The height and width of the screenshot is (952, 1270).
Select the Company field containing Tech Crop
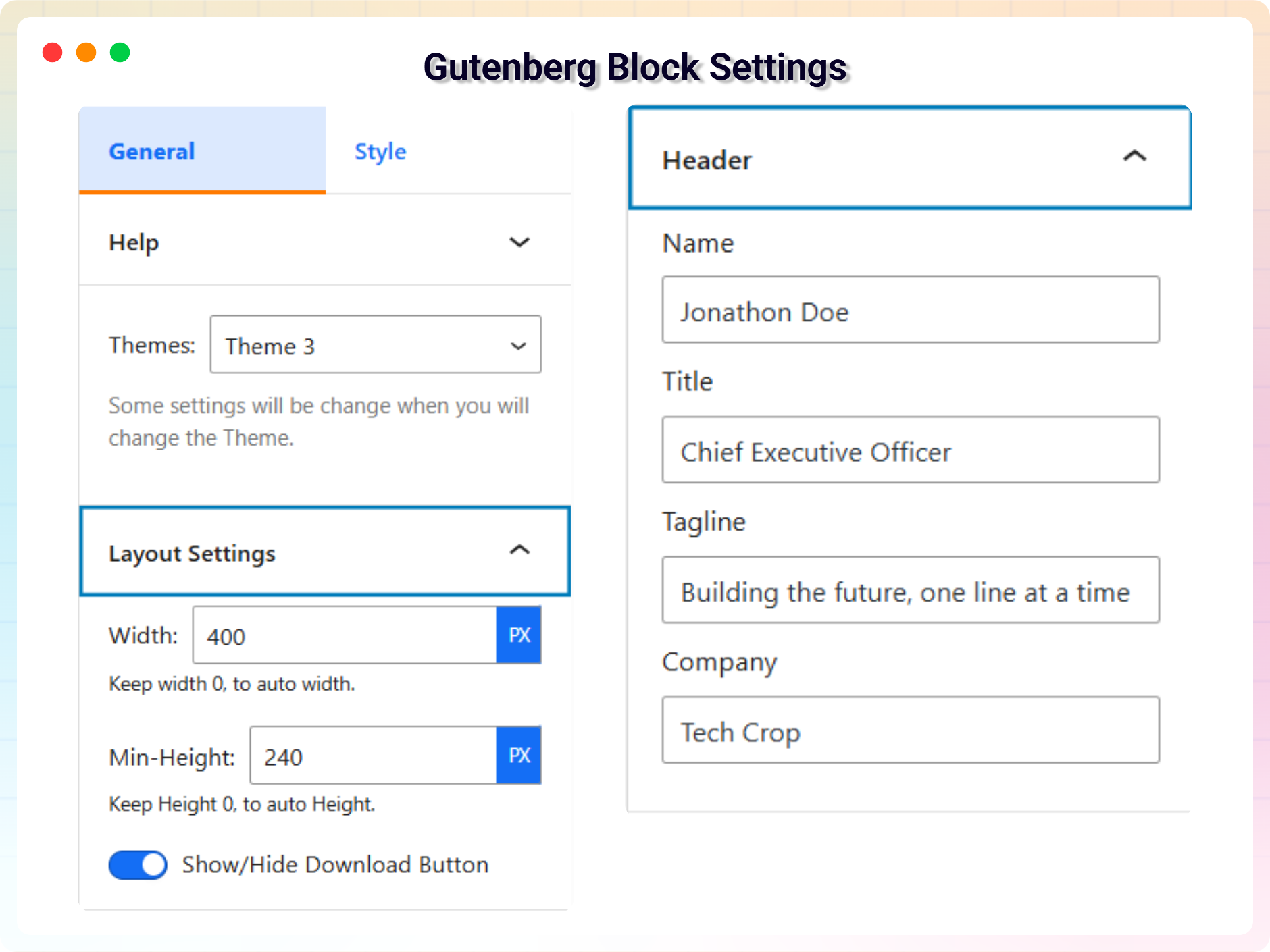pyautogui.click(x=910, y=731)
